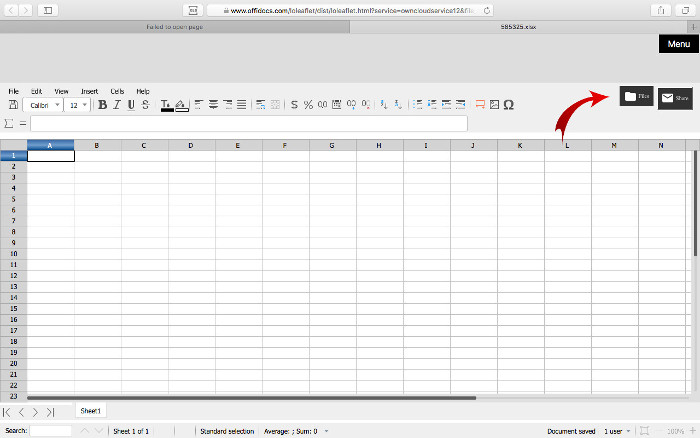Click the Files button
The image size is (700, 438).
(636, 97)
